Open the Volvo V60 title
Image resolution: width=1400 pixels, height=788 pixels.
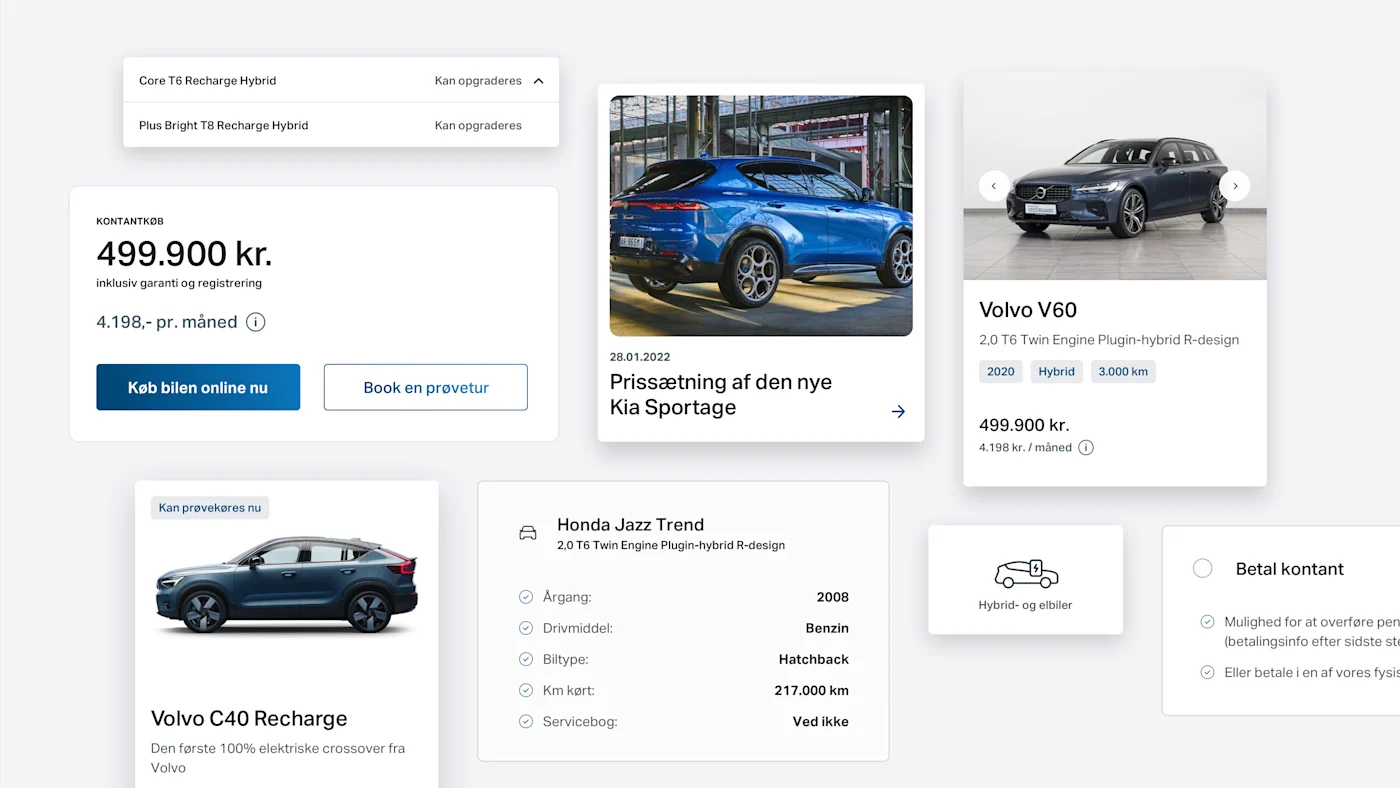[x=1028, y=310]
